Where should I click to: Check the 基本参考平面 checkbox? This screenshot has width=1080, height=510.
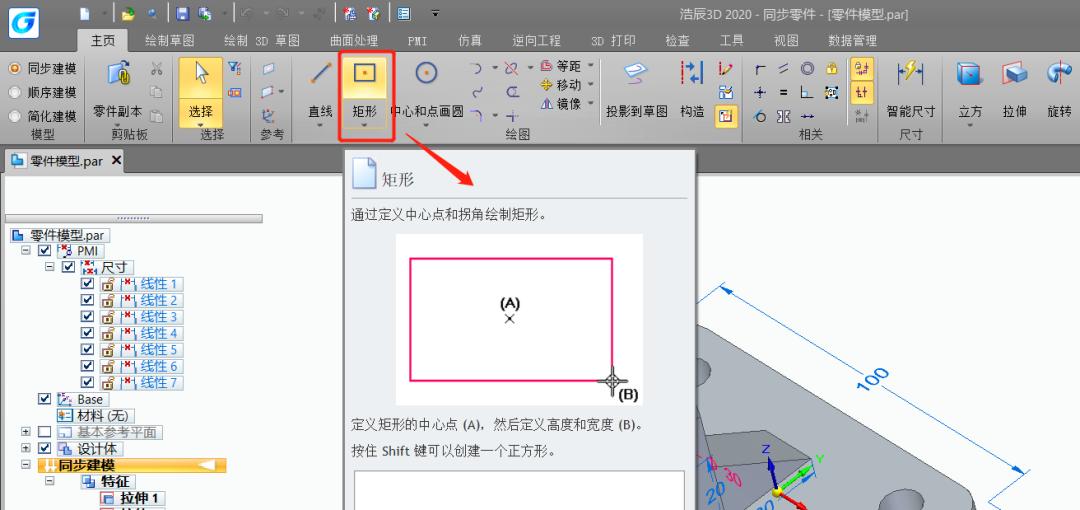(x=45, y=432)
